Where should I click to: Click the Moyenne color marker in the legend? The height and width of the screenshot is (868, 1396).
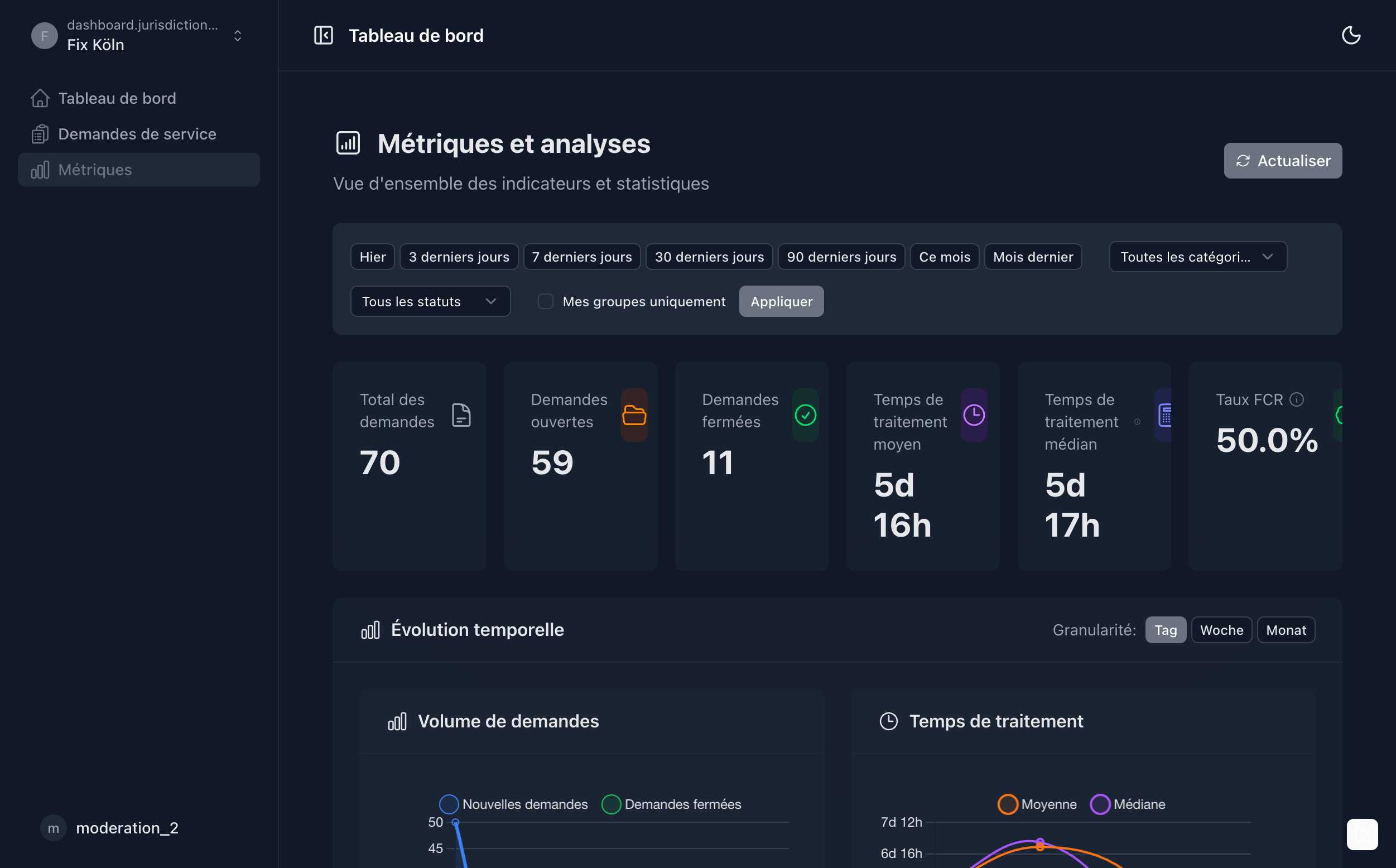[1008, 804]
